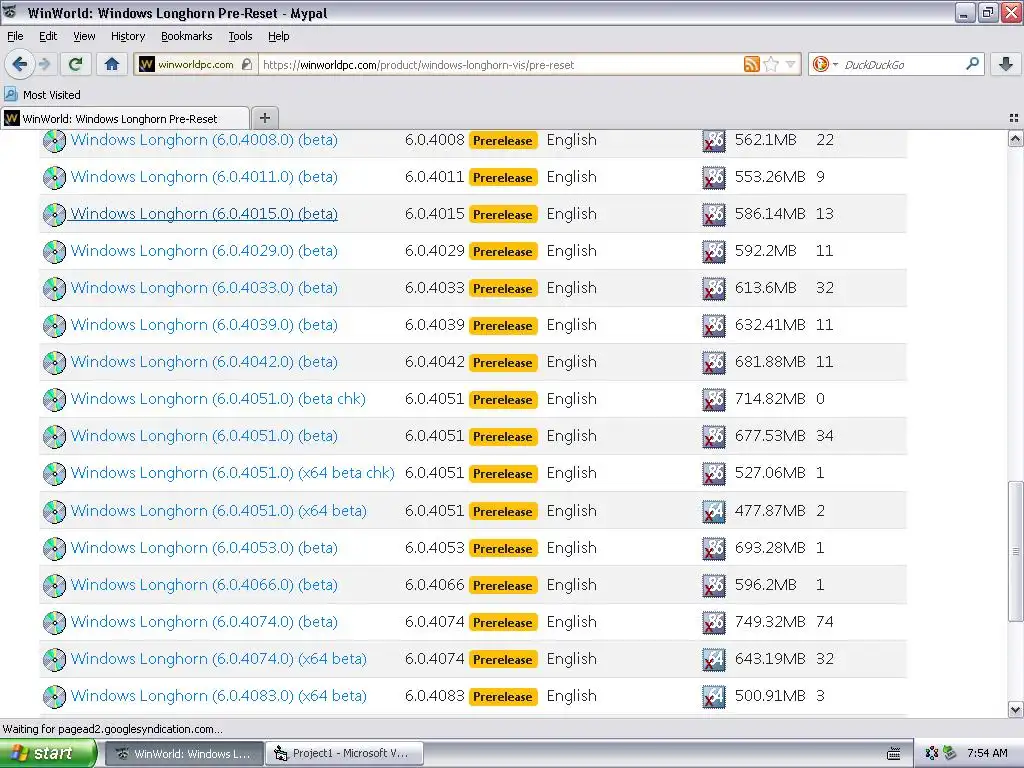Open the Tools menu
The height and width of the screenshot is (768, 1024).
(x=240, y=36)
